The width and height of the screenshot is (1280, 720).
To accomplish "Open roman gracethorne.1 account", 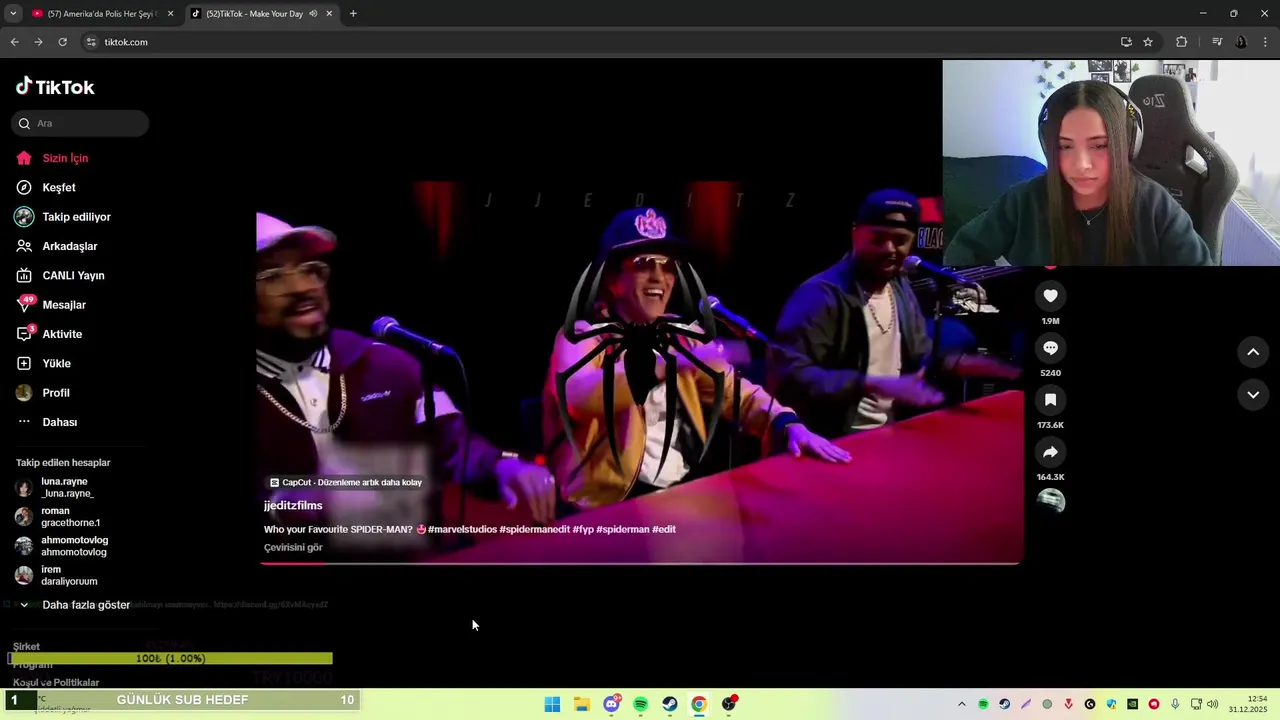I will pyautogui.click(x=70, y=517).
